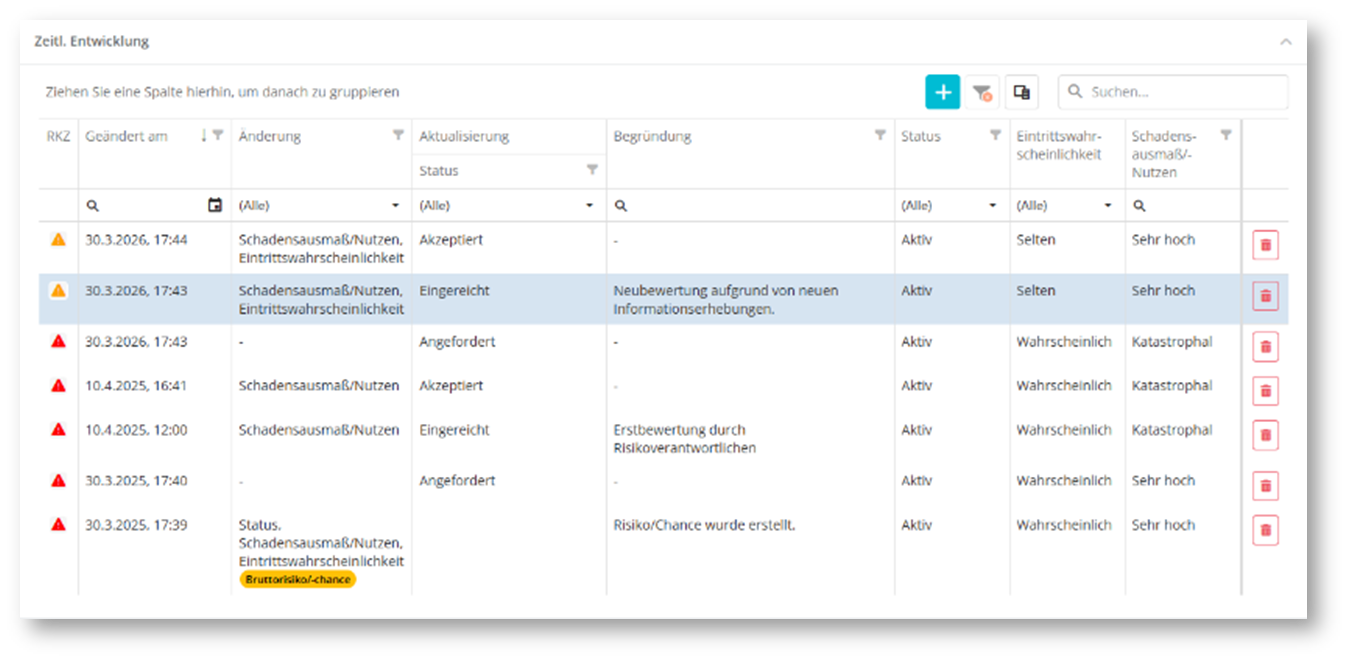Click filter icon in Änderung column header

coord(398,135)
